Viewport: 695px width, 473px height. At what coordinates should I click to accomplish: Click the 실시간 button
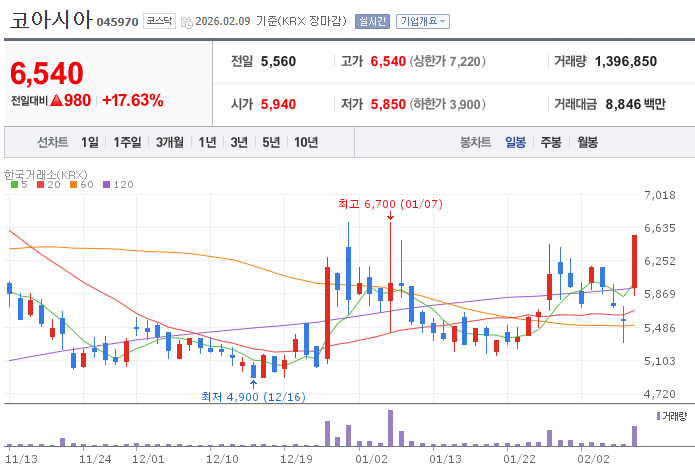[372, 21]
